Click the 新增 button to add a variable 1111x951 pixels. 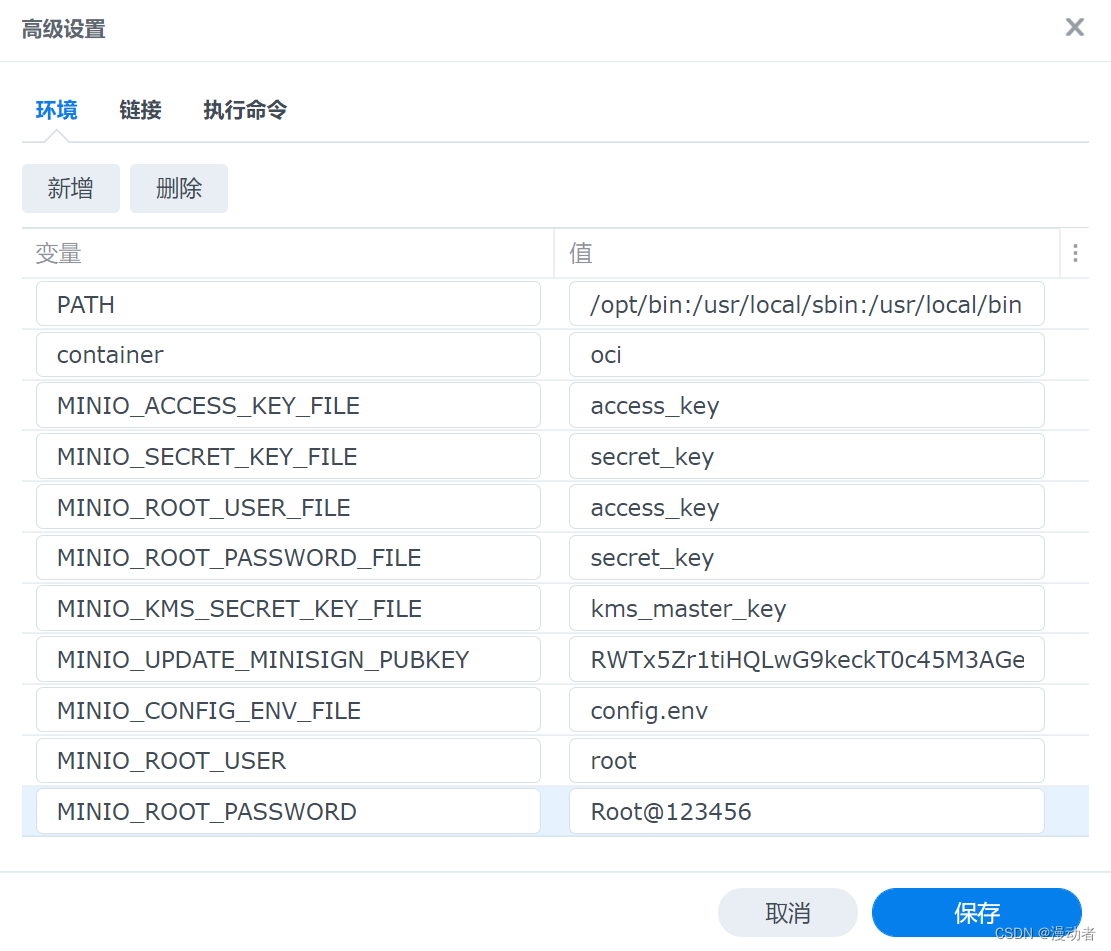[70, 188]
